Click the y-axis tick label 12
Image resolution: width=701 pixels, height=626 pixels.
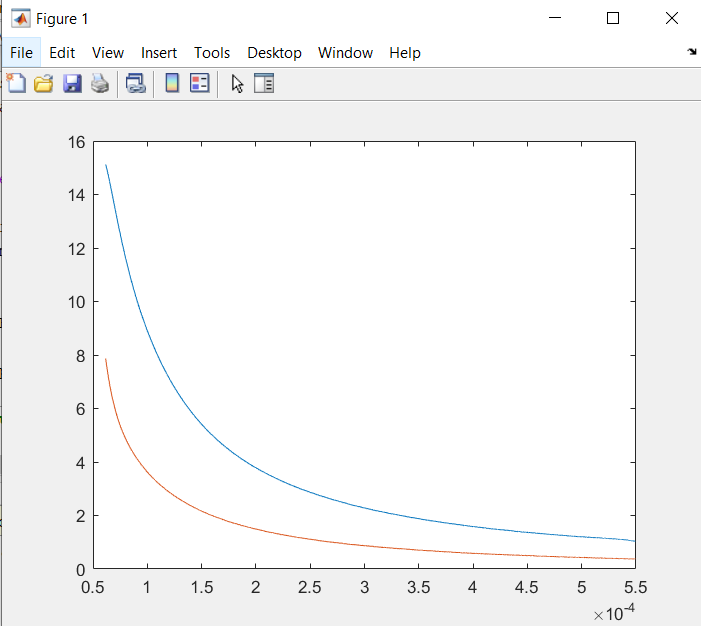pyautogui.click(x=76, y=249)
